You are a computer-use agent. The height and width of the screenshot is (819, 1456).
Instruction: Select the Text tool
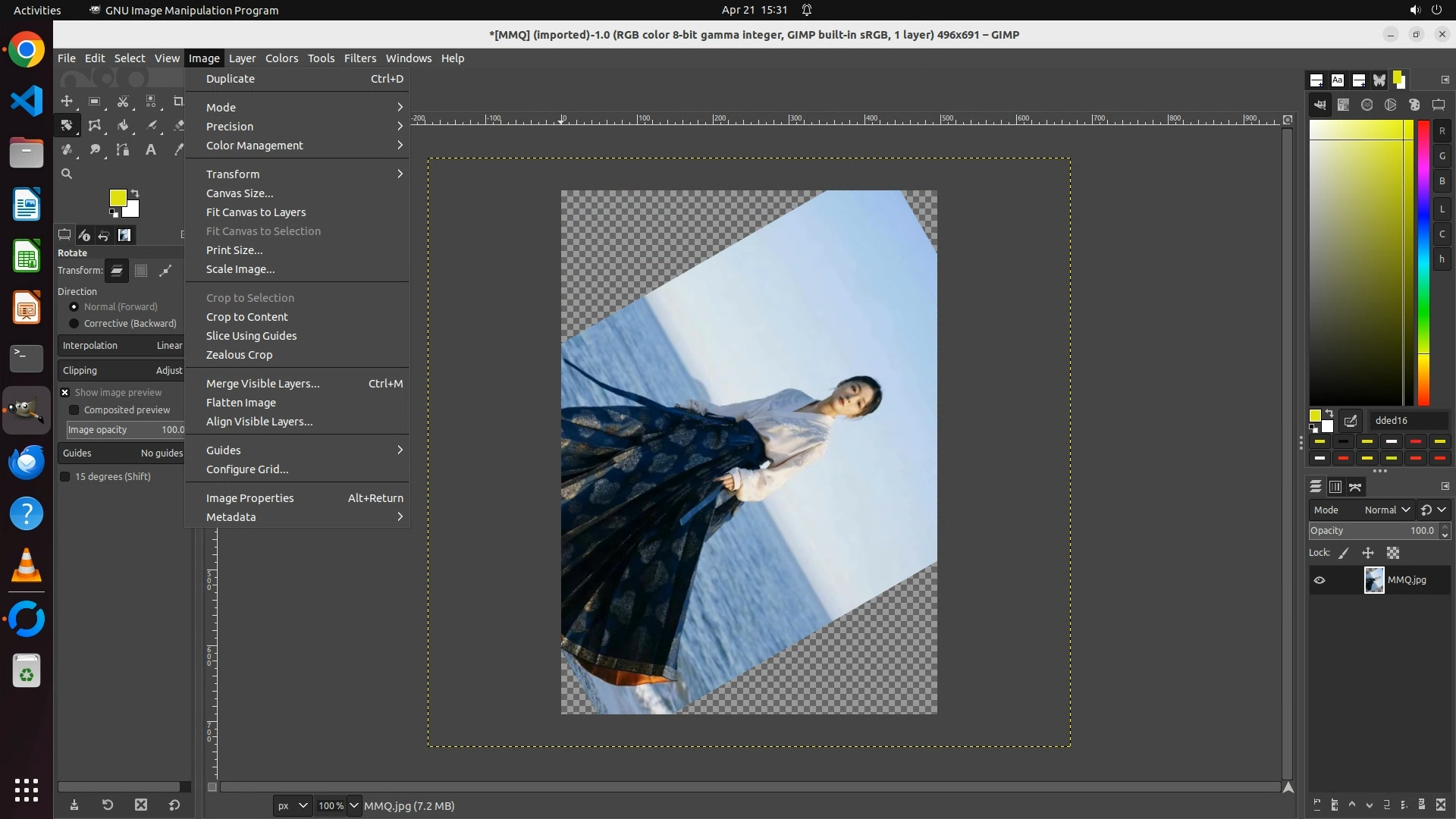coord(151,150)
